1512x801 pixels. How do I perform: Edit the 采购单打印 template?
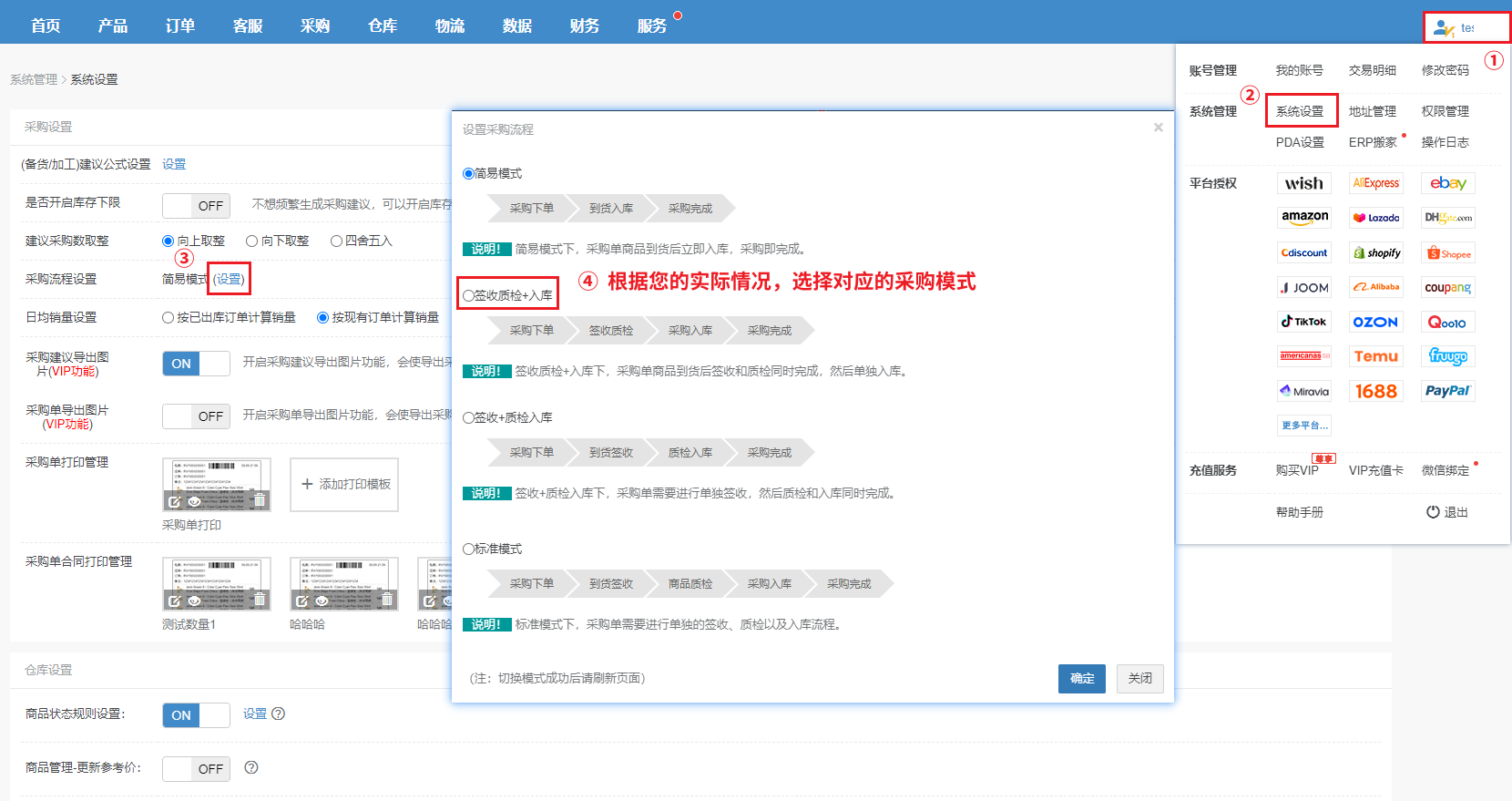click(174, 501)
